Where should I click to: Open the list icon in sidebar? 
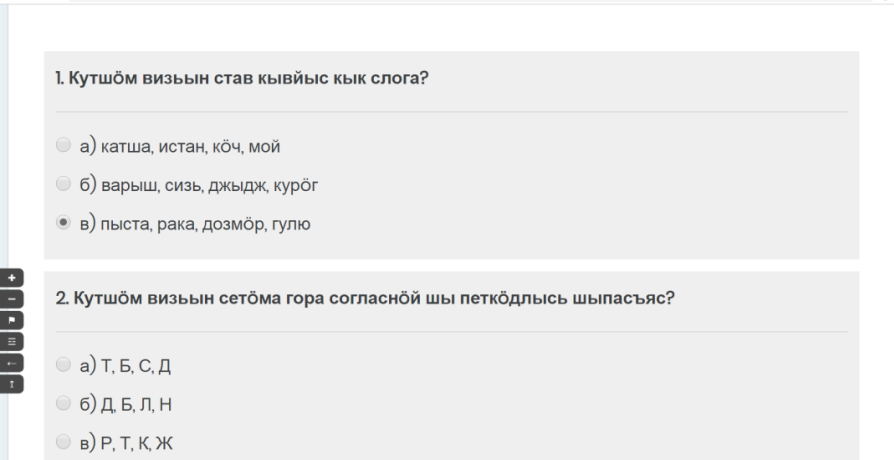[12, 339]
